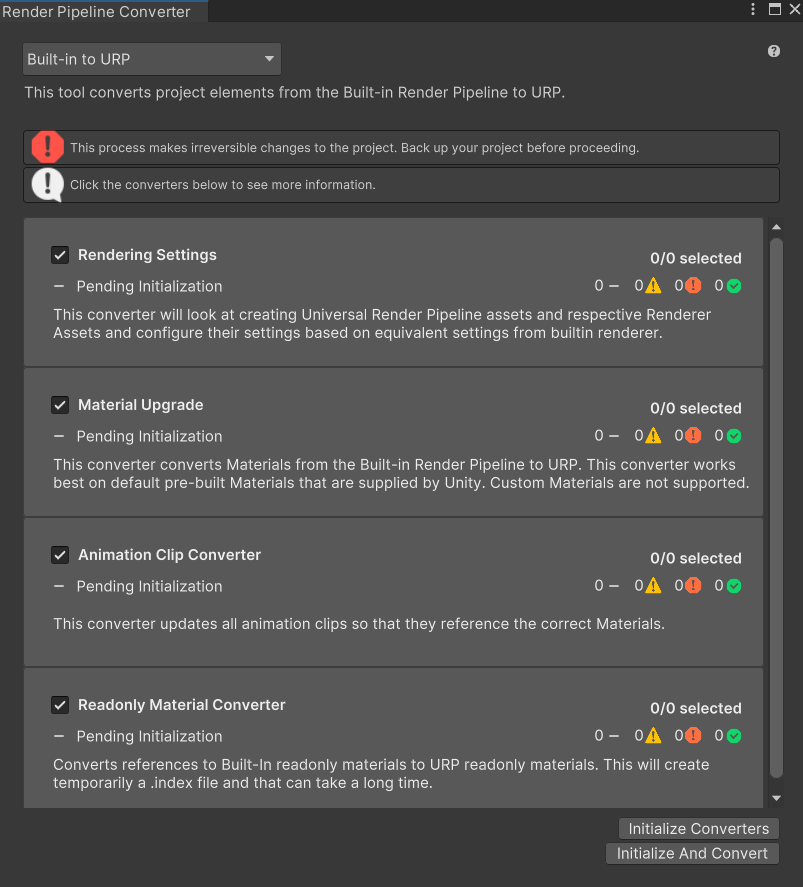Click the white info speech-bubble icon
The height and width of the screenshot is (887, 803).
click(x=48, y=184)
